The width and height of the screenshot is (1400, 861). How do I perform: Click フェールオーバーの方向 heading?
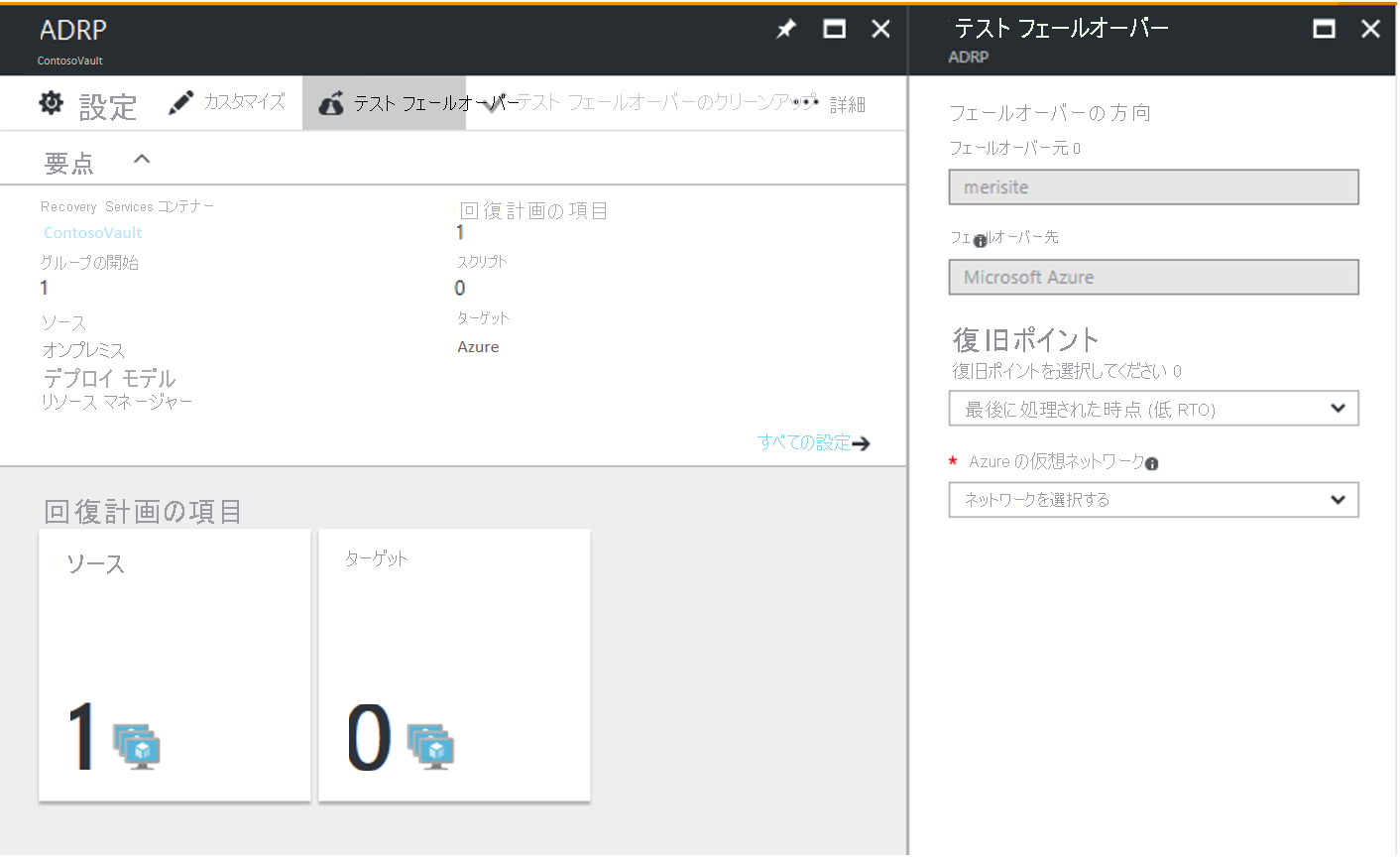click(x=1050, y=113)
